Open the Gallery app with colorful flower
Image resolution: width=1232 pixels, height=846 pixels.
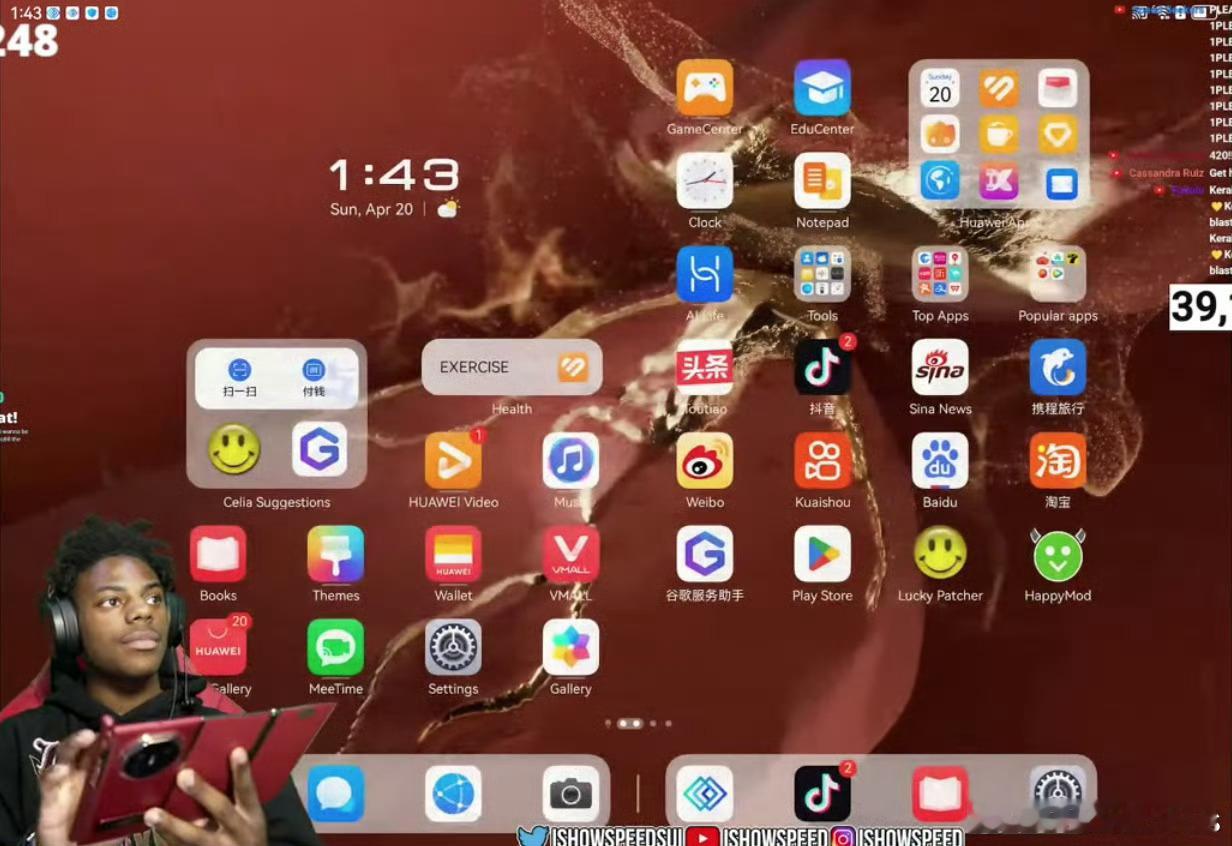(x=571, y=647)
